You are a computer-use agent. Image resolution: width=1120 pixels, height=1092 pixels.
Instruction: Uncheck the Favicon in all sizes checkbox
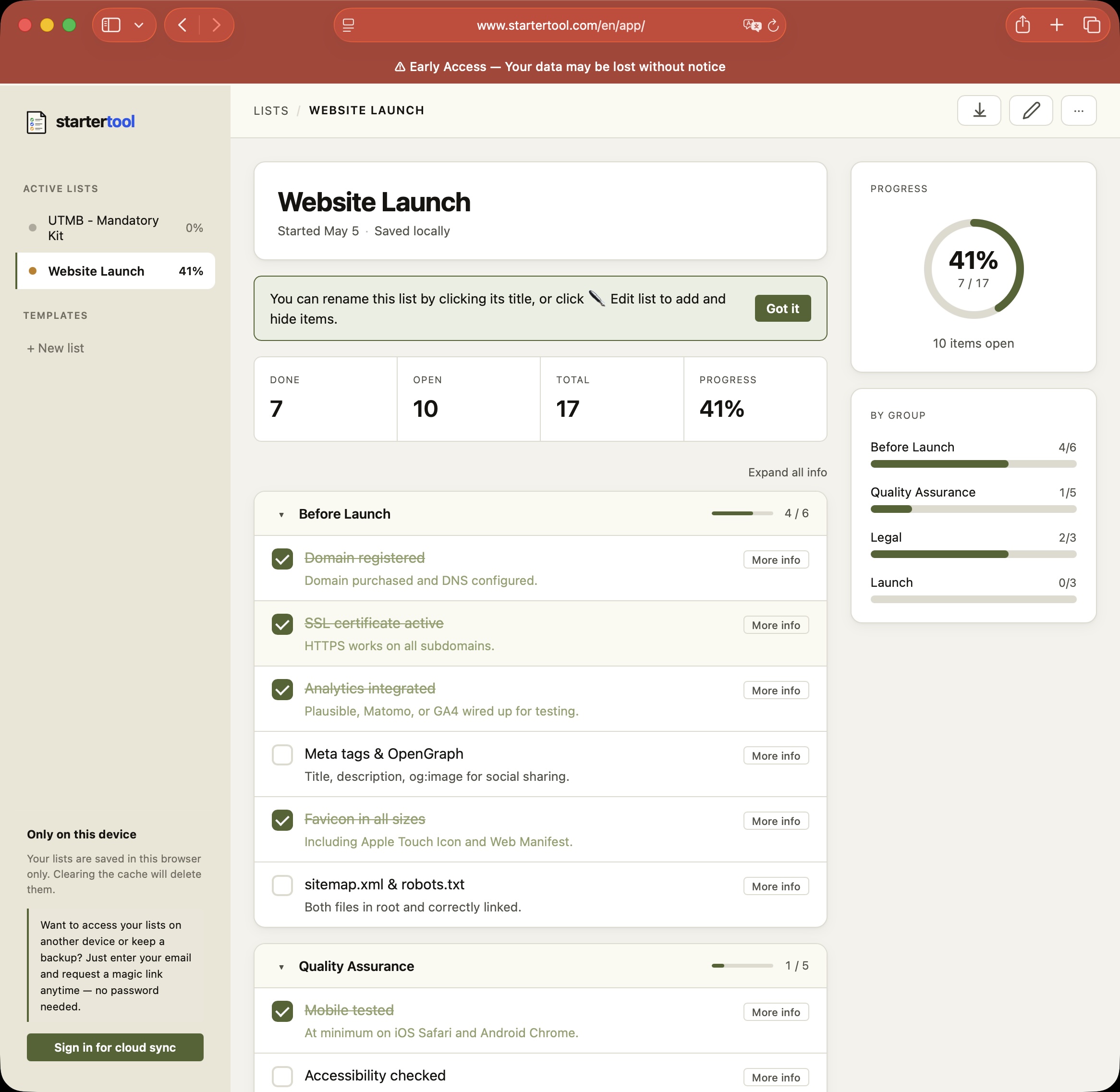click(x=282, y=821)
